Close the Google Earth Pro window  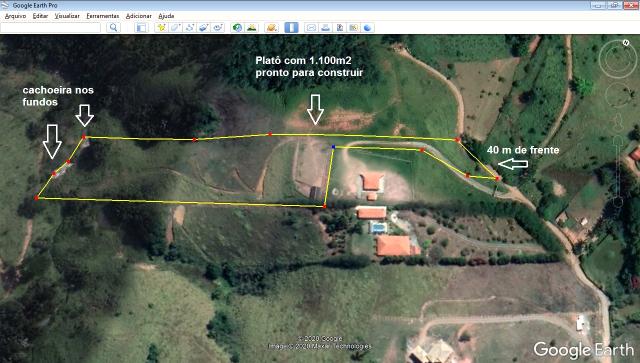point(631,5)
